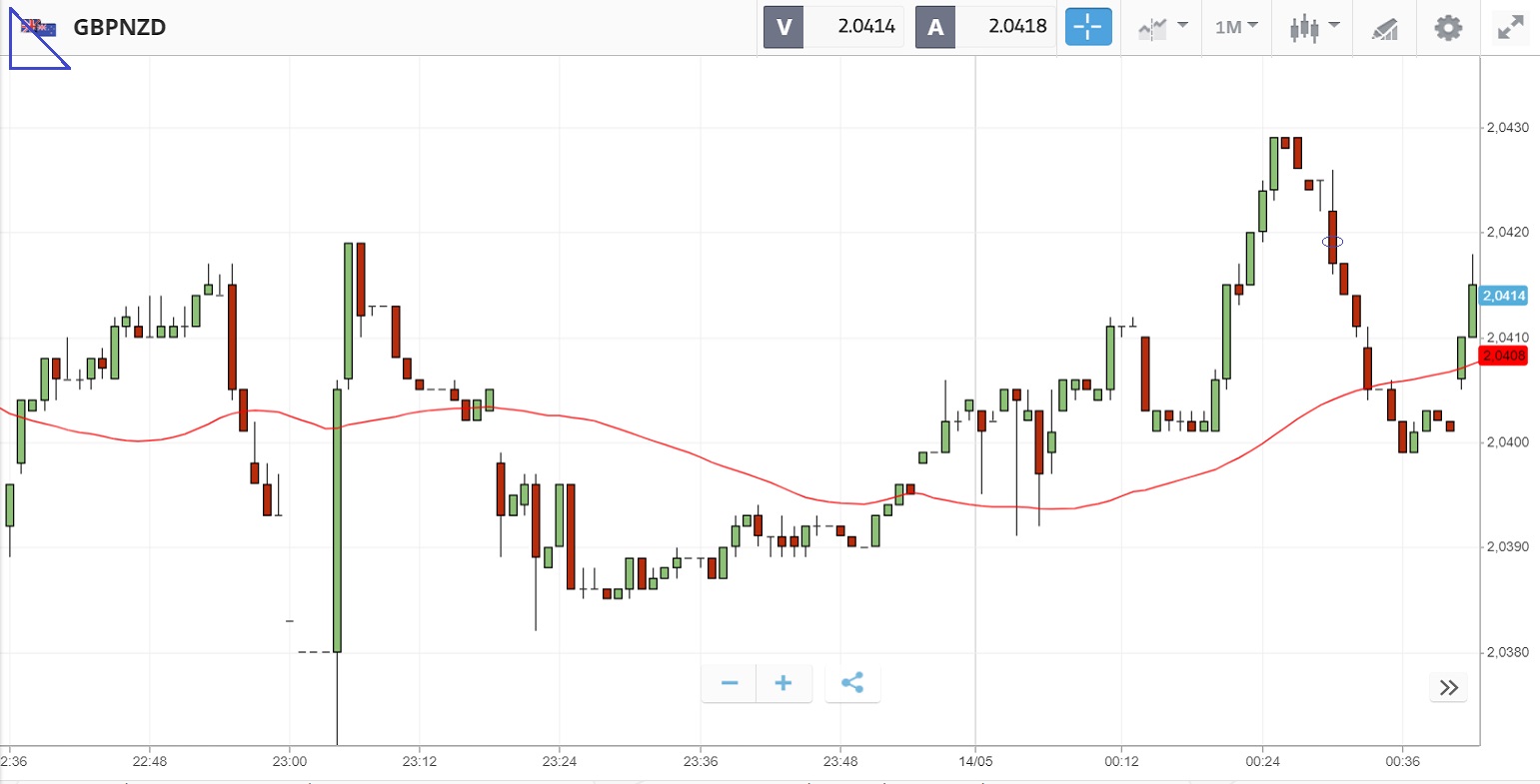Select the red 2,0408 moving average label
Image resolution: width=1540 pixels, height=784 pixels.
tap(1503, 356)
